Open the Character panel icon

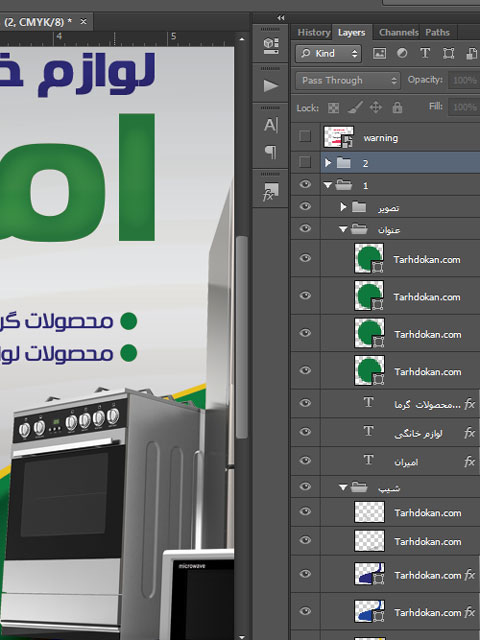(x=271, y=125)
